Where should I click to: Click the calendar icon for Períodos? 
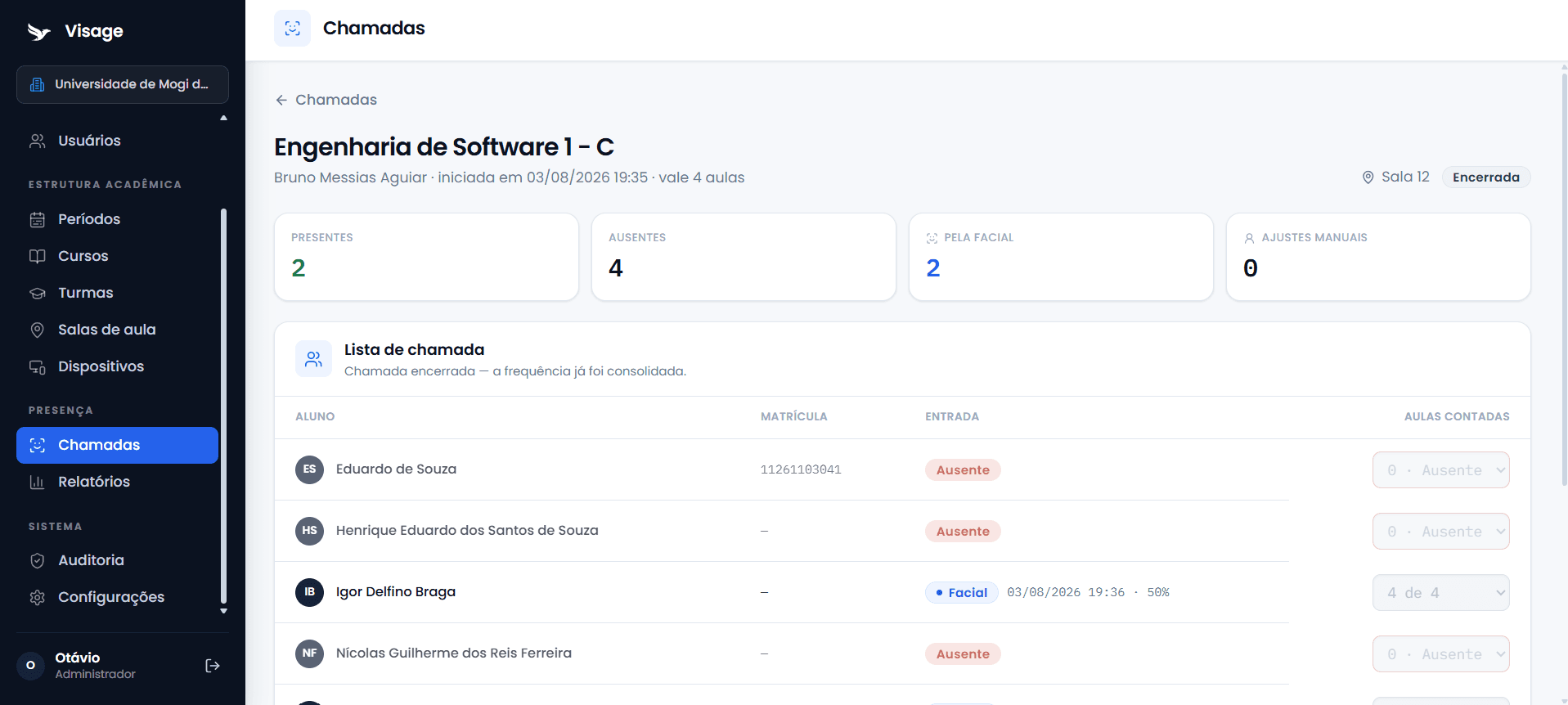click(38, 219)
